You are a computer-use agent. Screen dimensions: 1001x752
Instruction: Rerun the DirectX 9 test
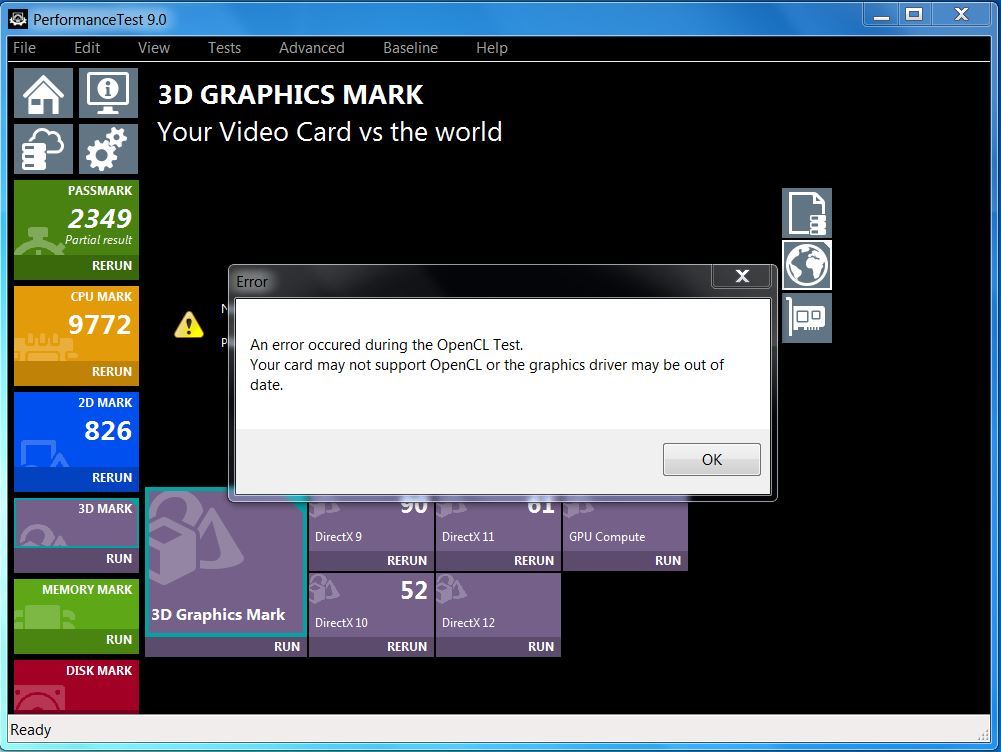pyautogui.click(x=371, y=560)
